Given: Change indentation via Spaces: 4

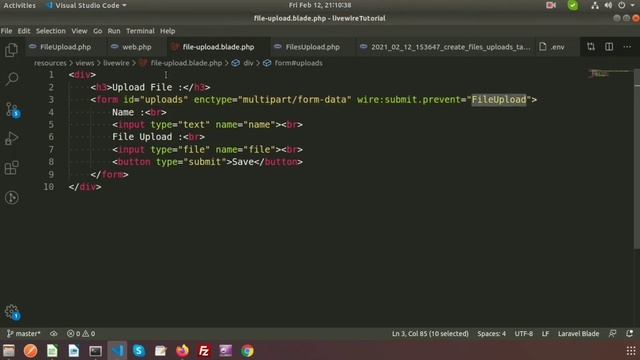Looking at the screenshot, I should [491, 334].
